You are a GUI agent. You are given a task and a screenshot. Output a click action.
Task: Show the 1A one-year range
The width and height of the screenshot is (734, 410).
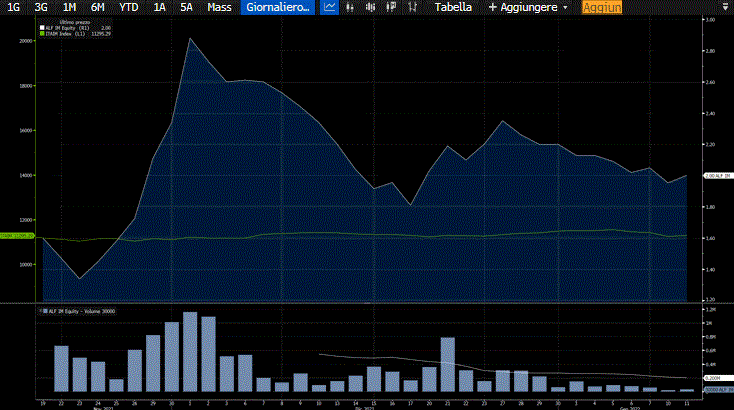click(x=160, y=7)
